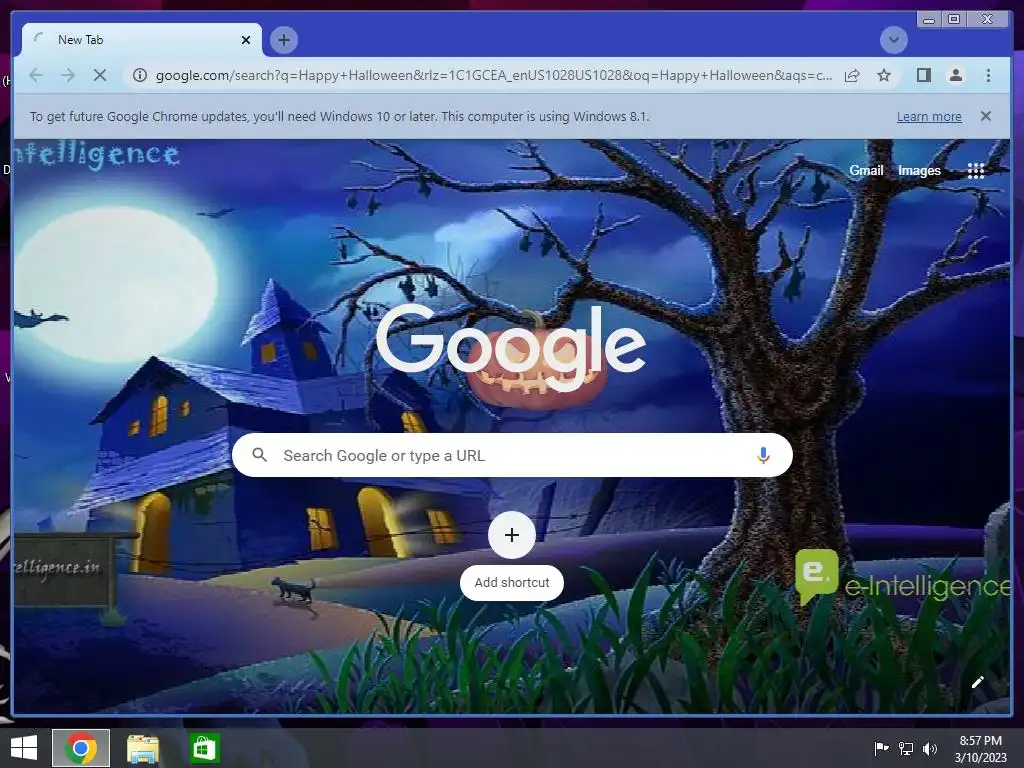Open File Explorer from the taskbar
The width and height of the screenshot is (1024, 768).
pyautogui.click(x=142, y=748)
